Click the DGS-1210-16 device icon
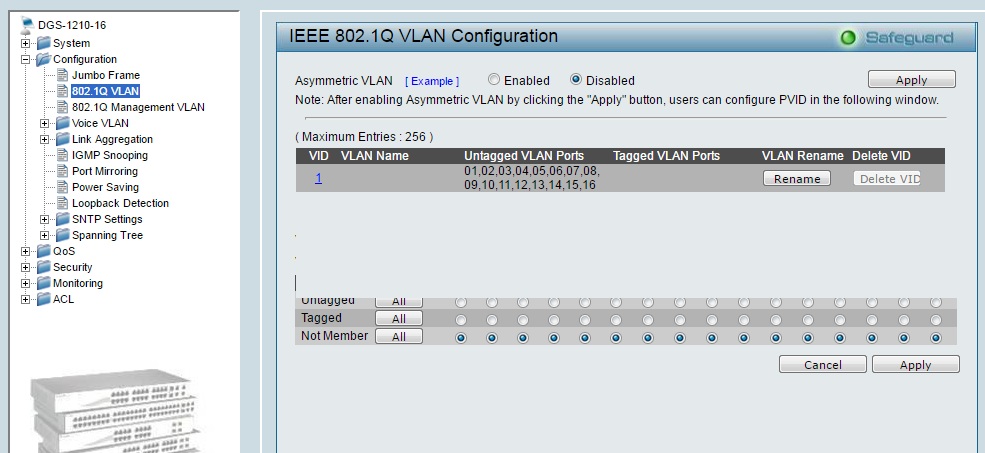985x453 pixels. point(28,25)
